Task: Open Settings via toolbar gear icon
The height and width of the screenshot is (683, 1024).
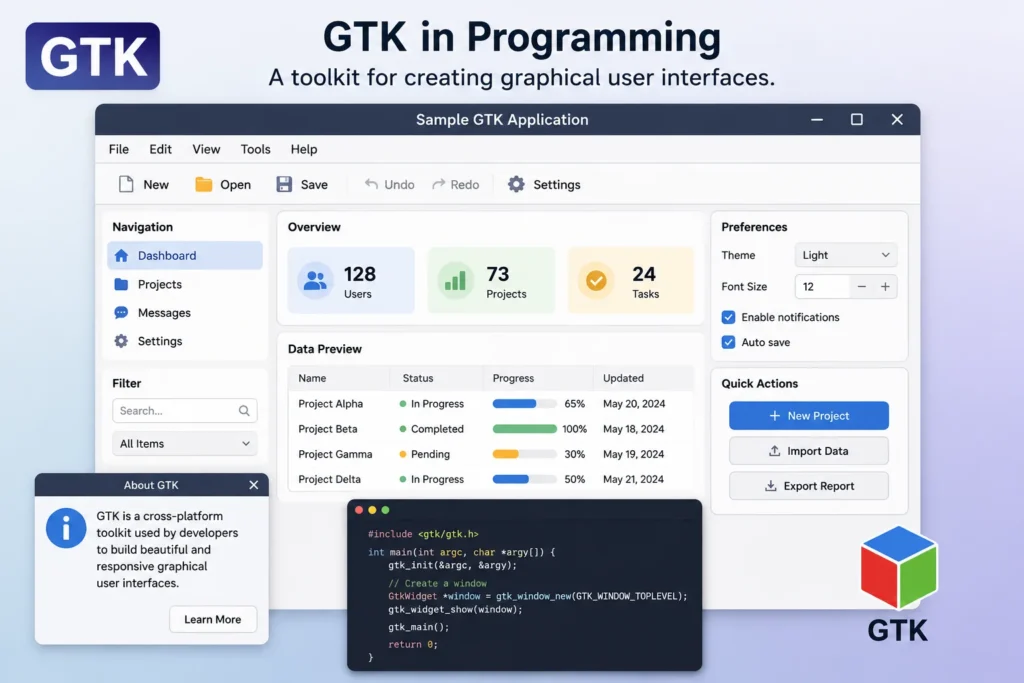Action: (x=516, y=184)
